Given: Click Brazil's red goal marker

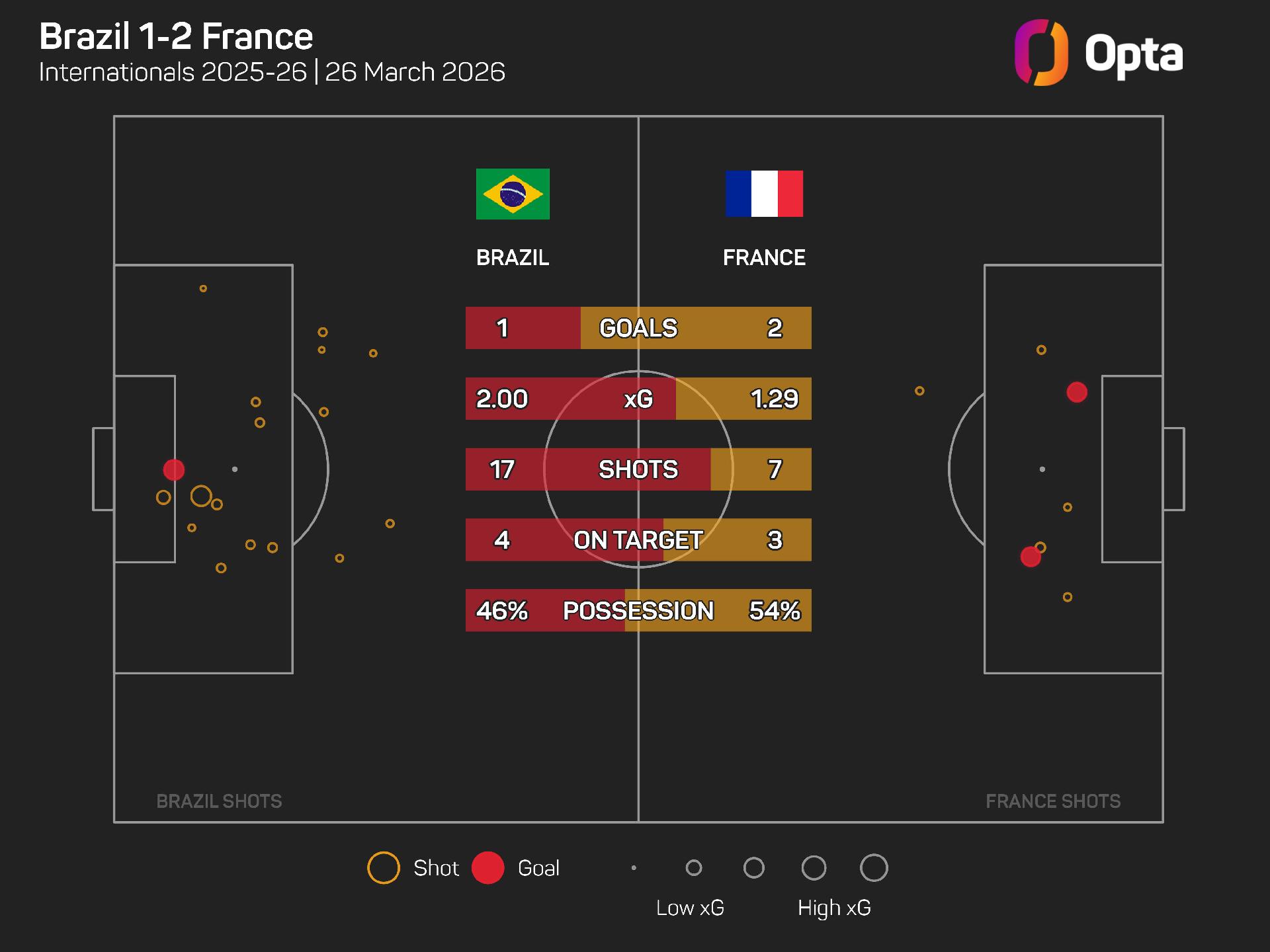Looking at the screenshot, I should point(174,470).
